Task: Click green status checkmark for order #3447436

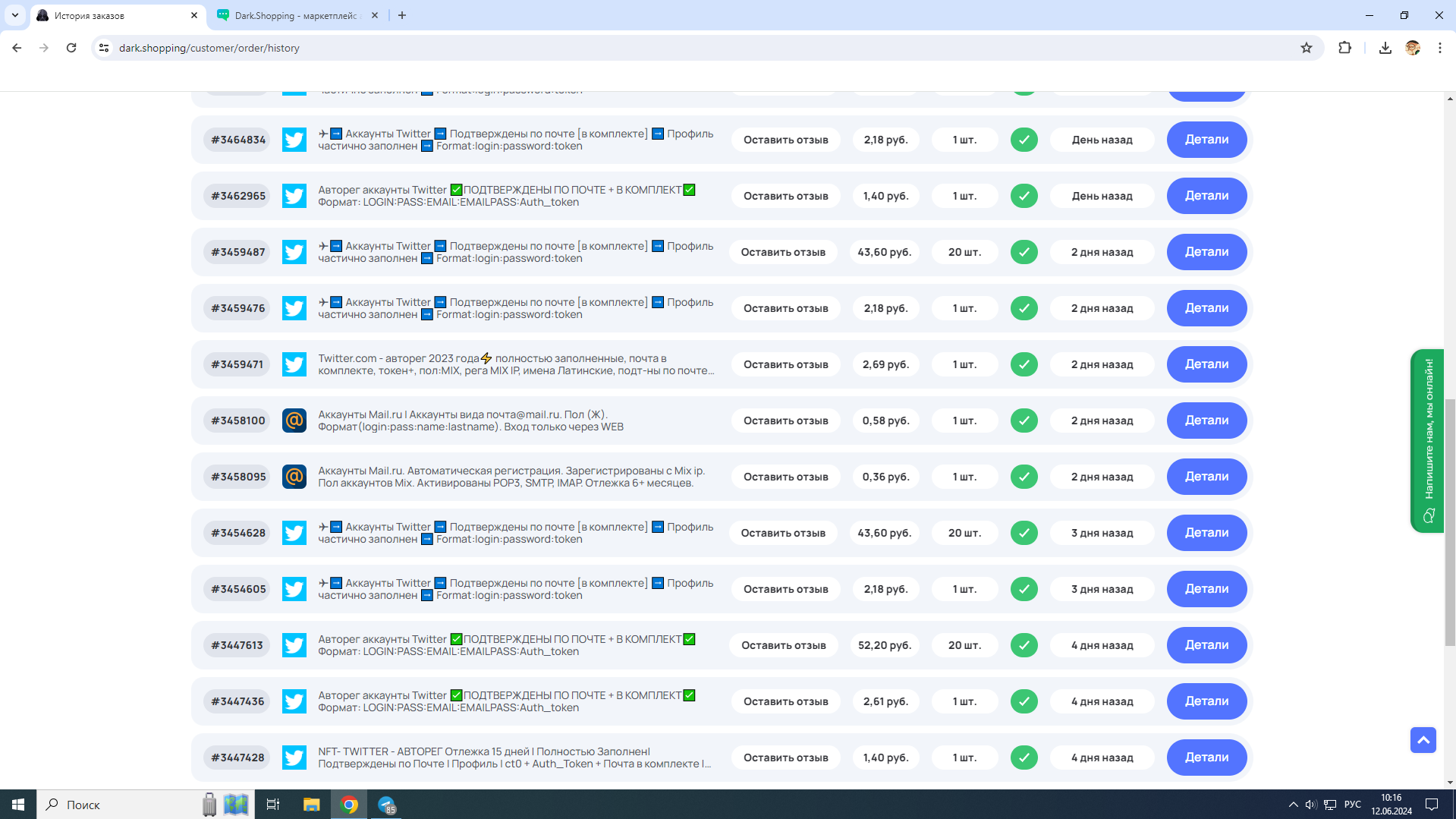Action: point(1024,701)
